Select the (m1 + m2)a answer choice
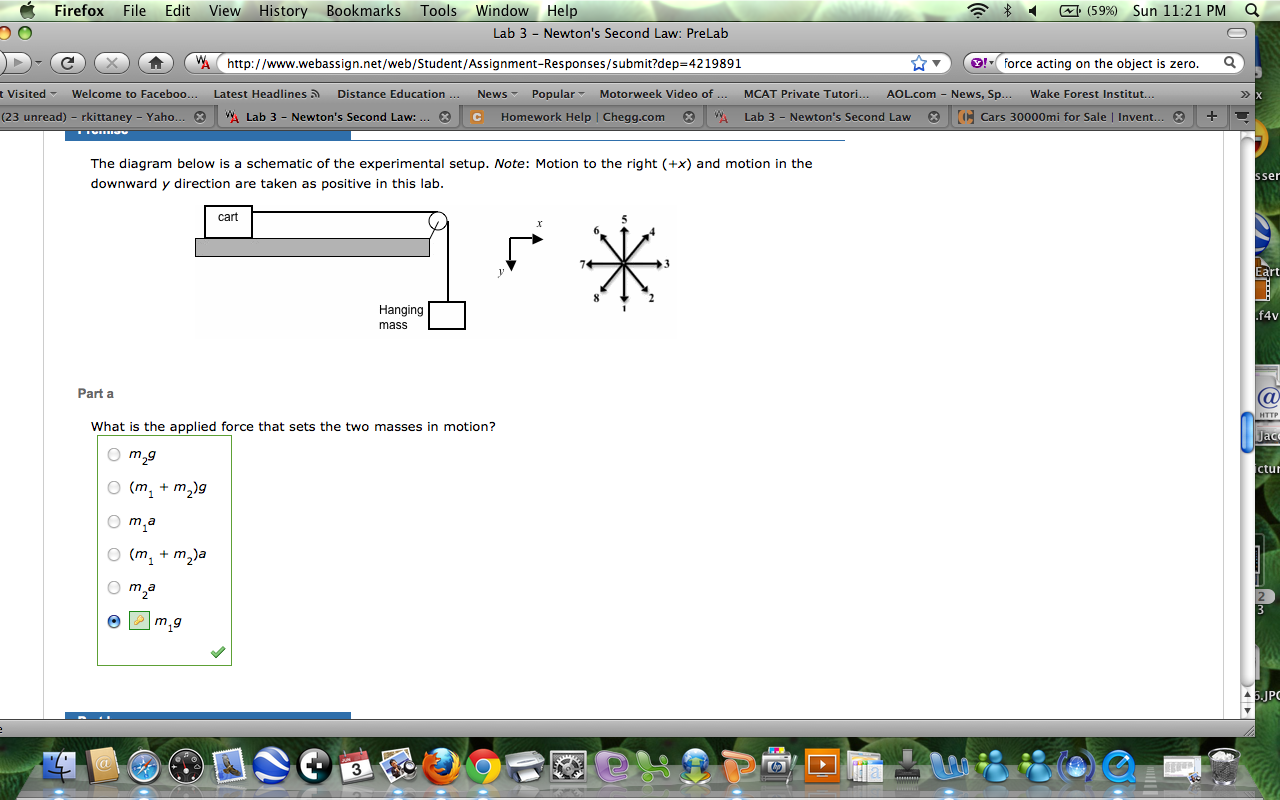This screenshot has height=800, width=1280. point(113,554)
